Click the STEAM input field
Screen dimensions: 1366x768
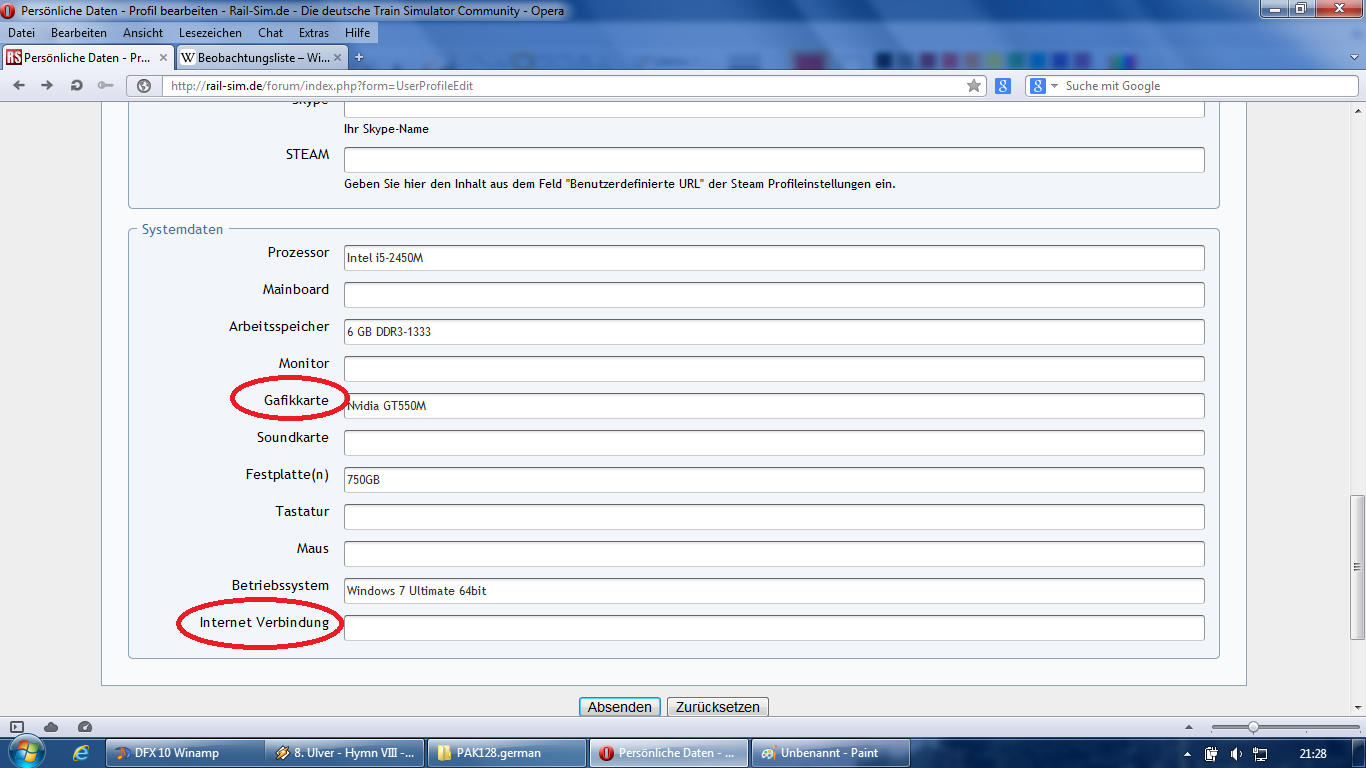tap(774, 160)
